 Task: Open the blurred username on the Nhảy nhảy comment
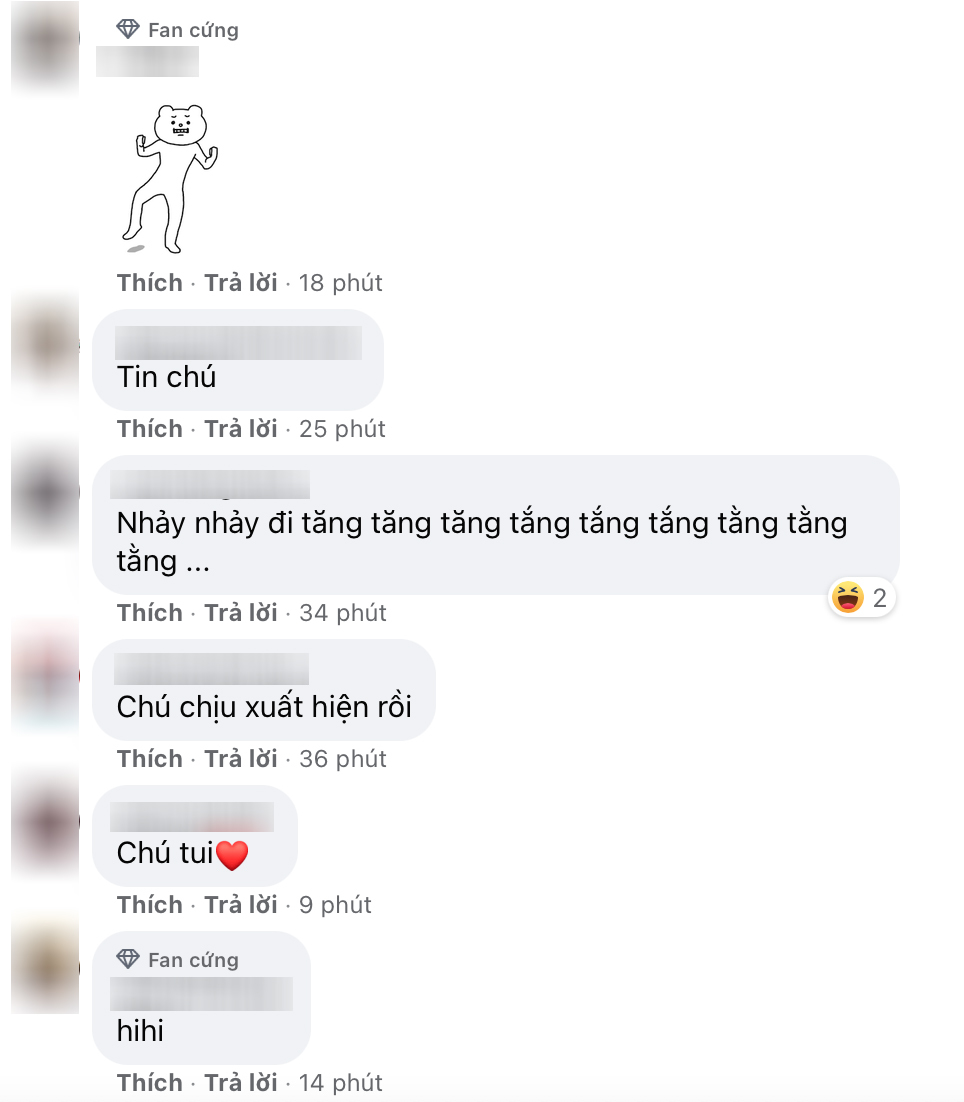point(210,484)
